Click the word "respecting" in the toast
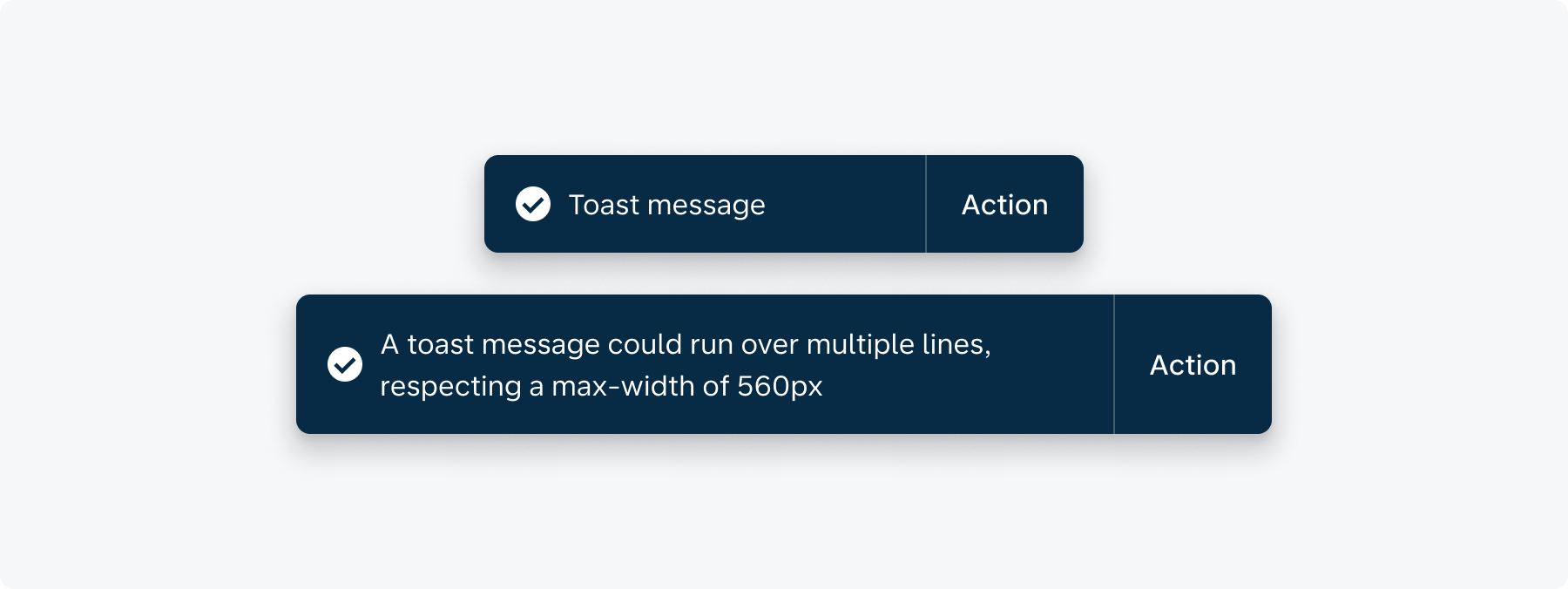The height and width of the screenshot is (589, 1568). 450,386
